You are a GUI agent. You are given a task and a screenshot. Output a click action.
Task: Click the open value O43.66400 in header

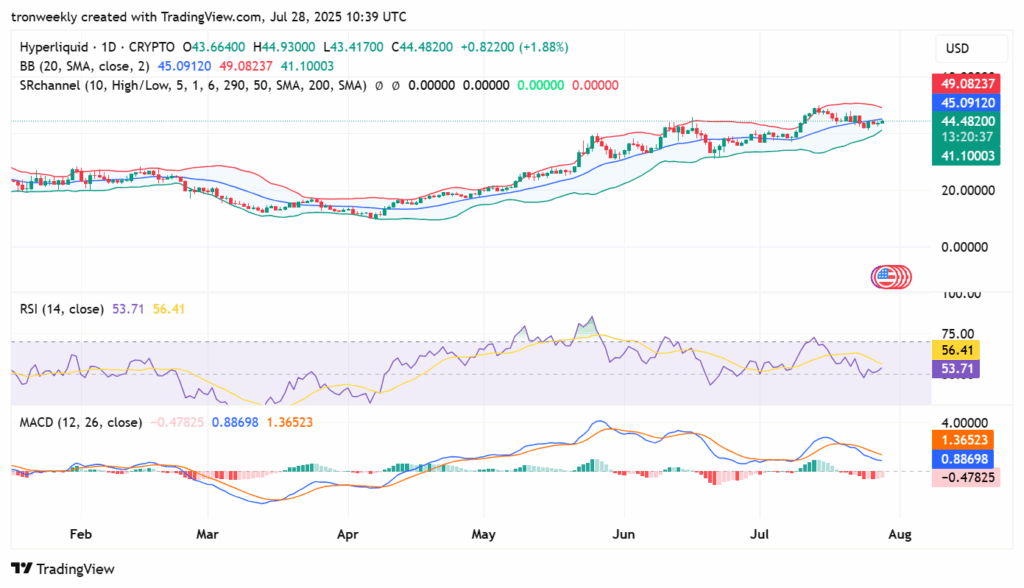214,47
